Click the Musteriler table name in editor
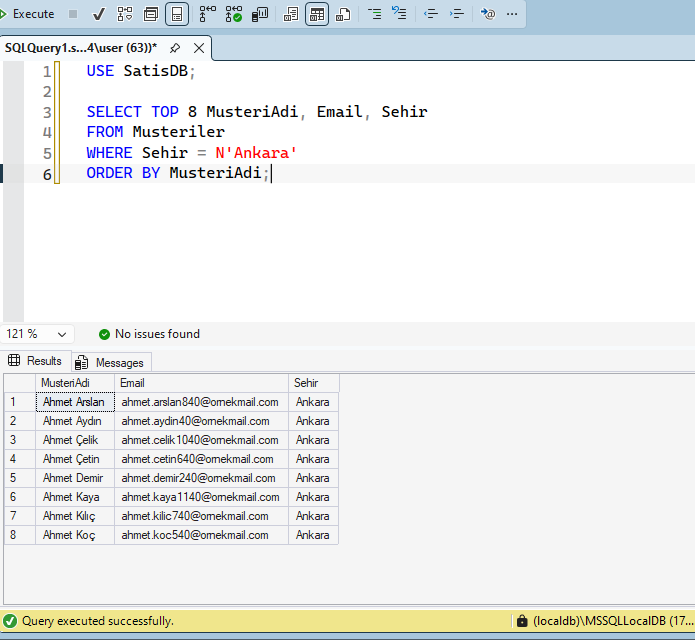This screenshot has height=640, width=695. pos(179,132)
